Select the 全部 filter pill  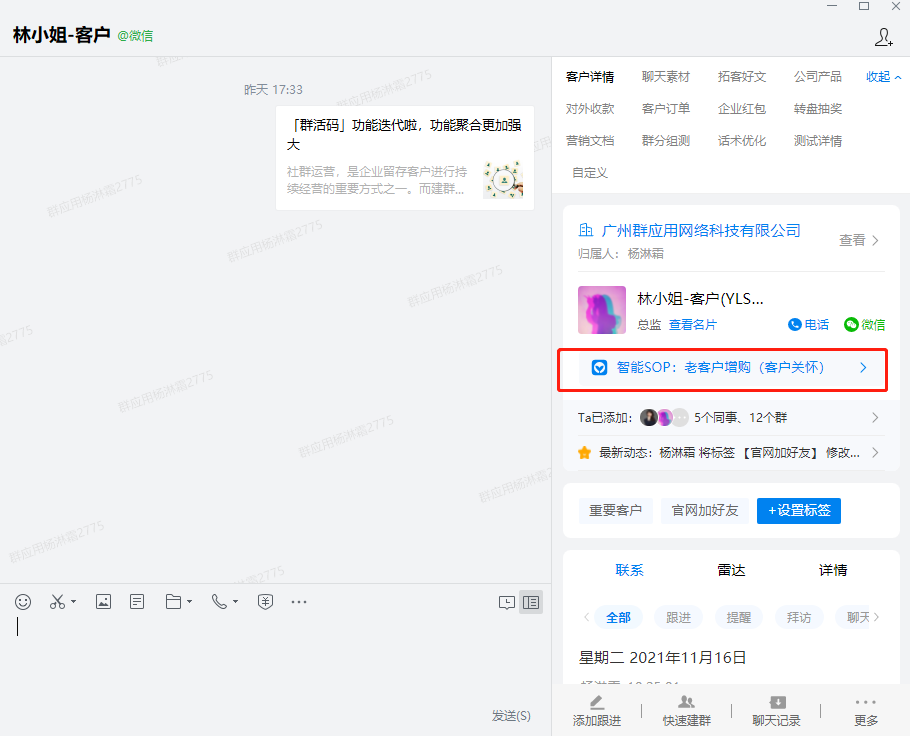(618, 617)
